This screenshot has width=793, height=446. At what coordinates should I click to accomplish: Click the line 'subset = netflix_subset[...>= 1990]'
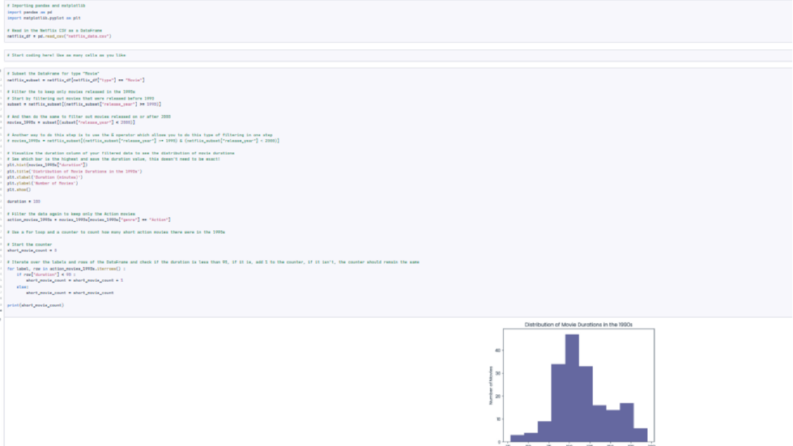click(84, 104)
